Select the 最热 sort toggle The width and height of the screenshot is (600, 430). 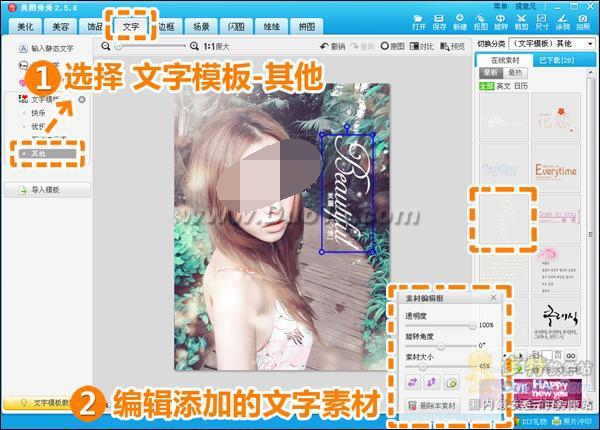(x=515, y=72)
